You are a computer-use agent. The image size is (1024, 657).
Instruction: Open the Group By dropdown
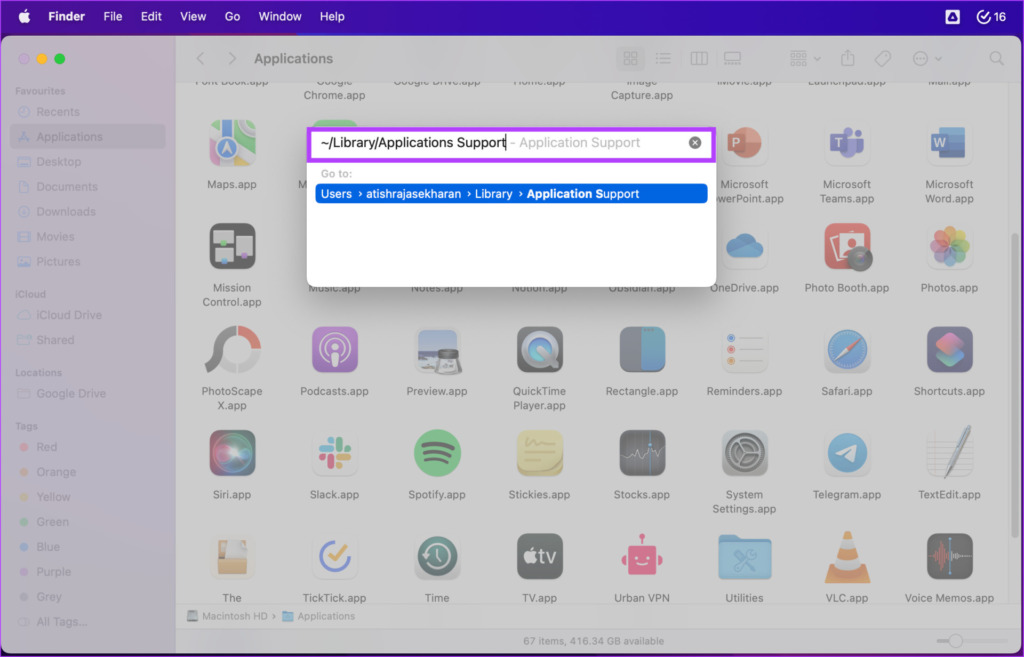(805, 59)
